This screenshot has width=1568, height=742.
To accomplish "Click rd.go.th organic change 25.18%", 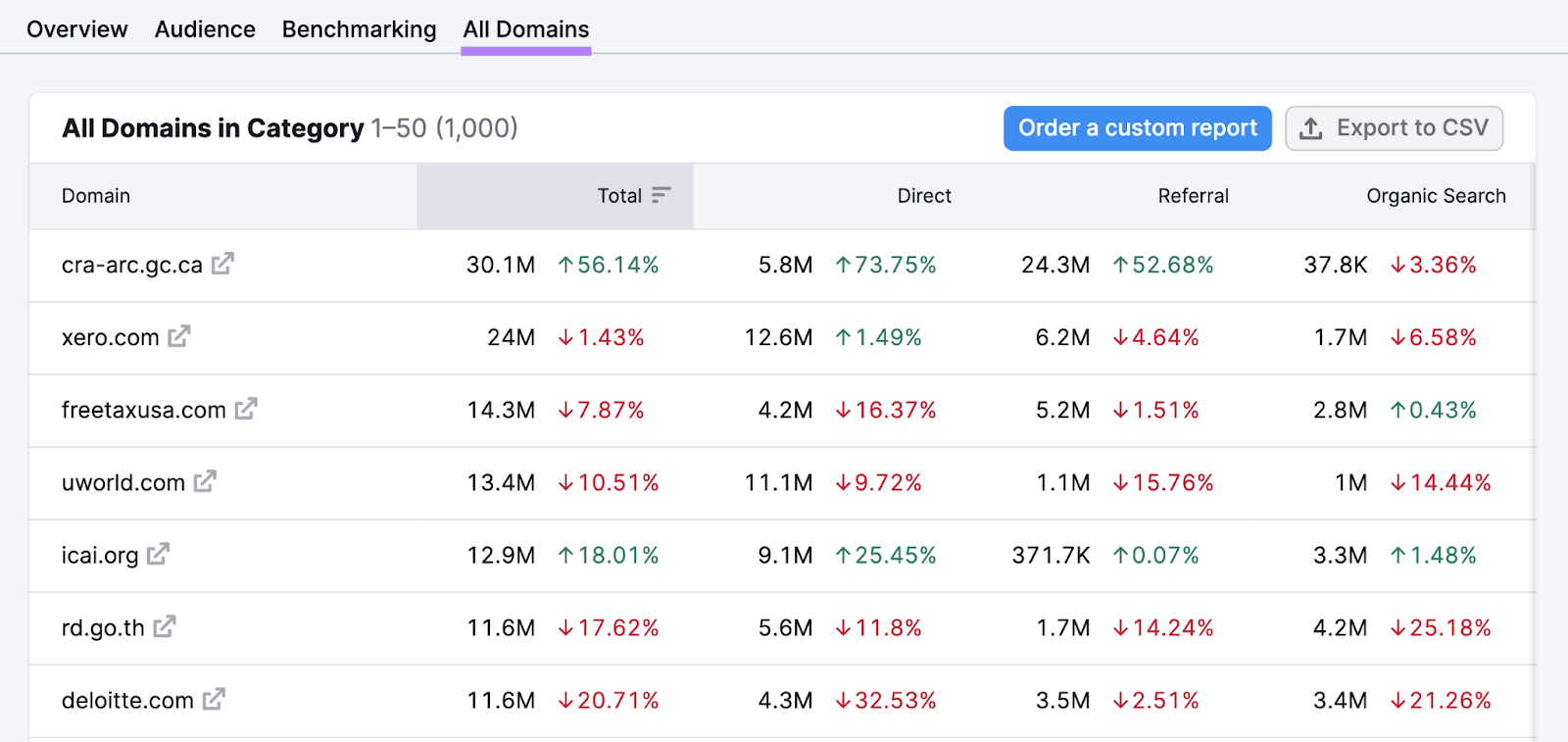I will coord(1441,627).
